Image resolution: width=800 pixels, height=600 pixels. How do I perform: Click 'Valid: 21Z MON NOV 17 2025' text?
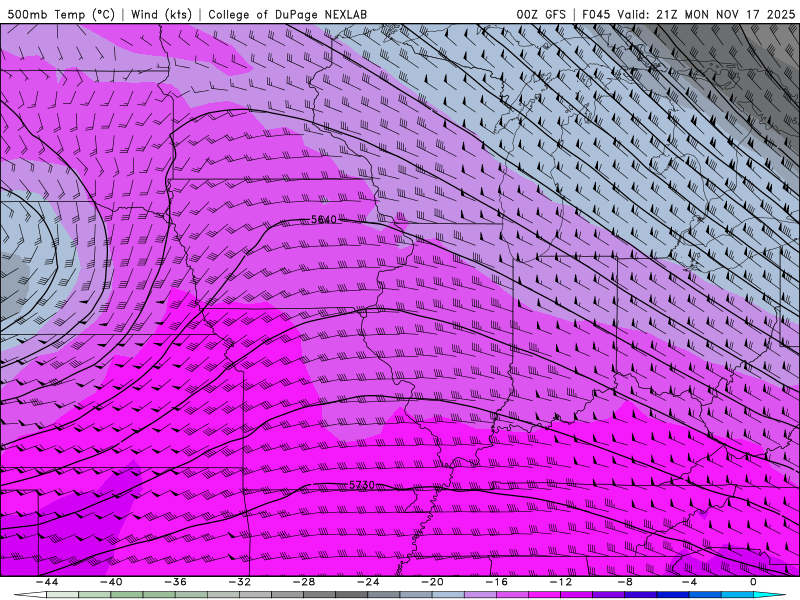point(706,14)
